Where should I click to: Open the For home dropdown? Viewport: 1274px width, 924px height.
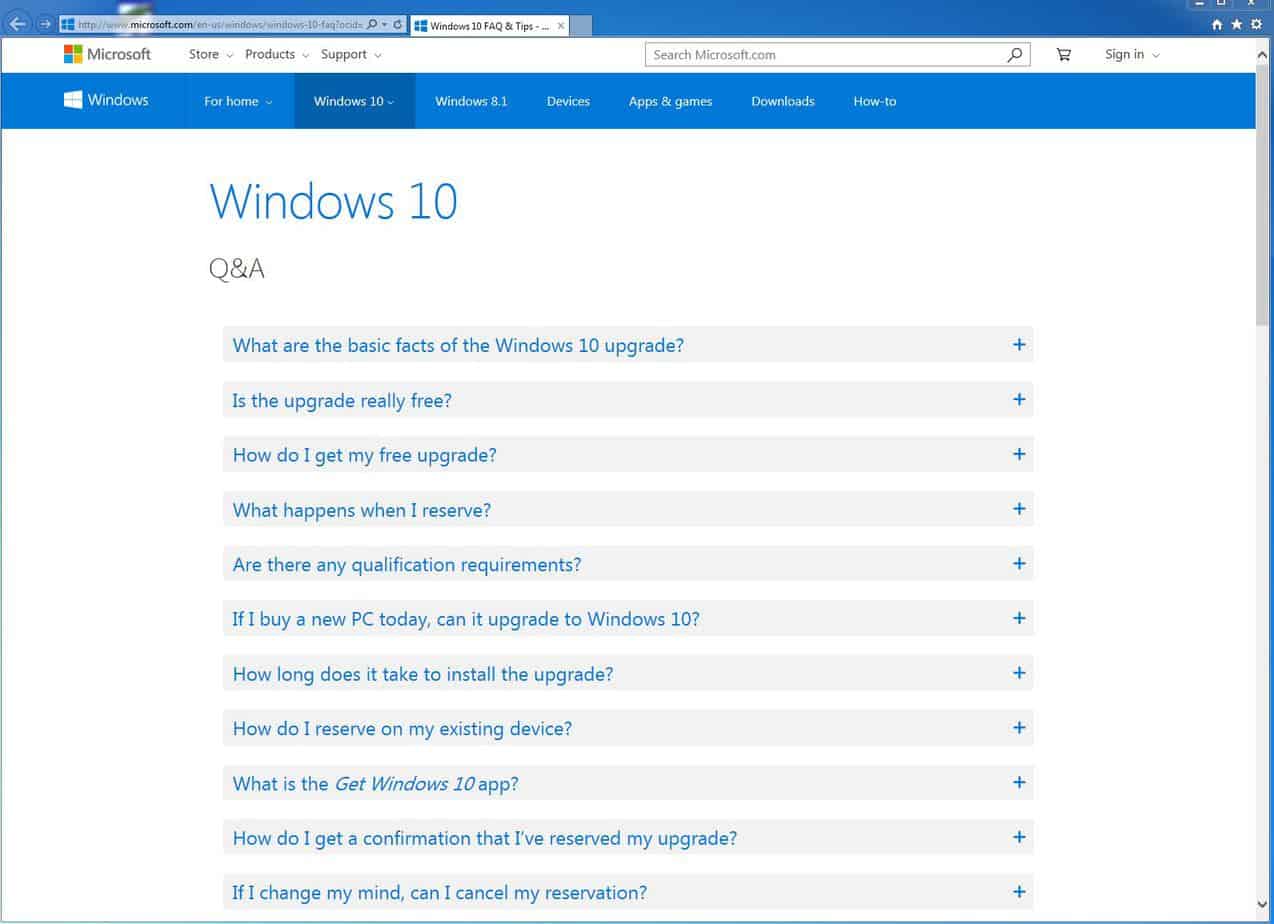238,101
